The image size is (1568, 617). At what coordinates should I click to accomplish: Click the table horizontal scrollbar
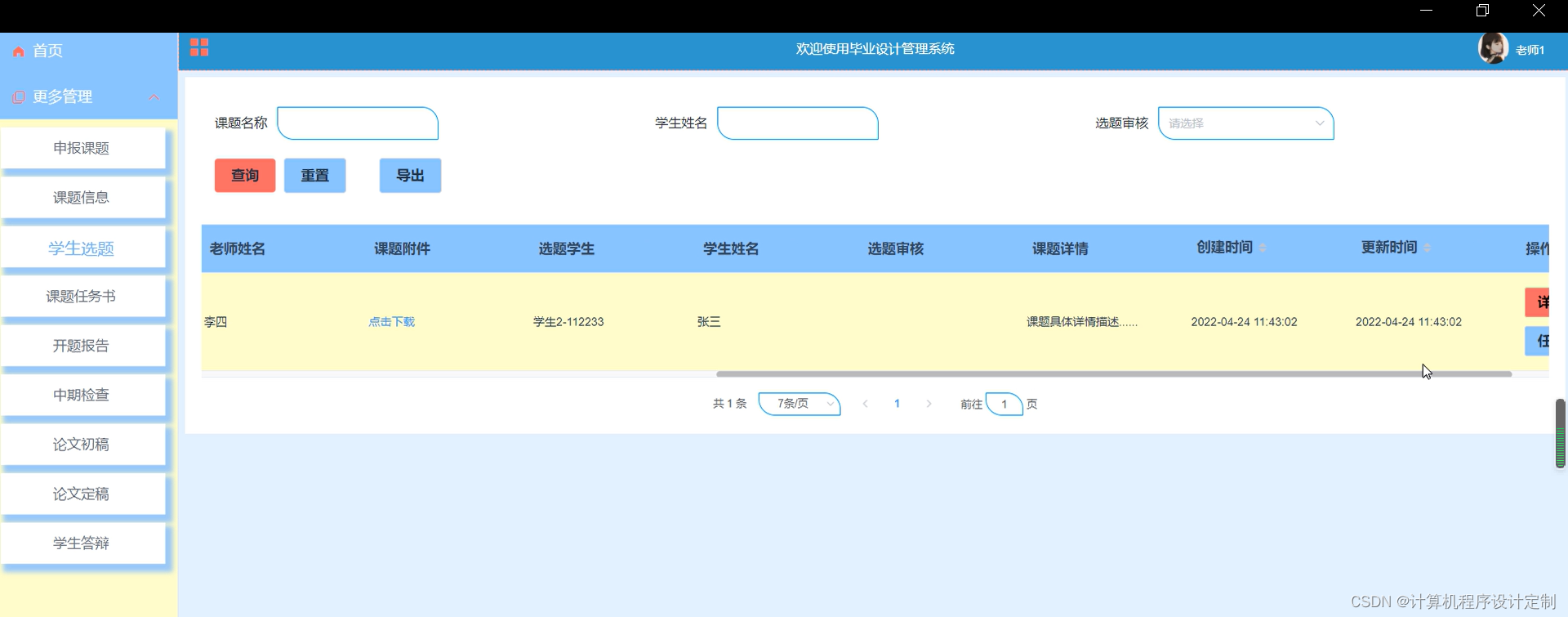1114,374
